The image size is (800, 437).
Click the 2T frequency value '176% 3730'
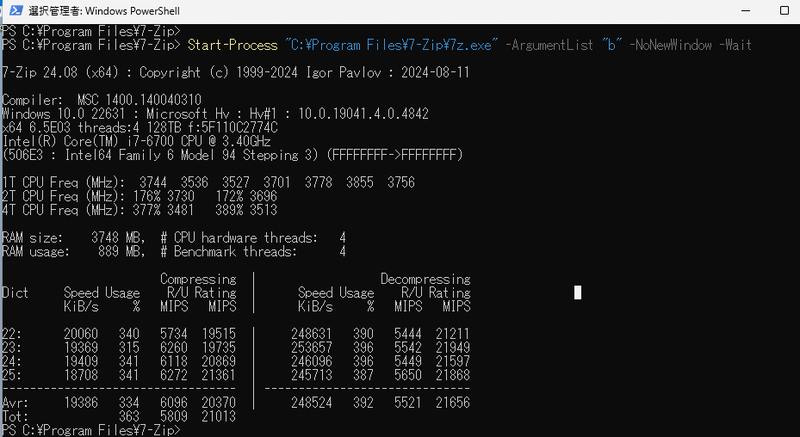[x=164, y=196]
